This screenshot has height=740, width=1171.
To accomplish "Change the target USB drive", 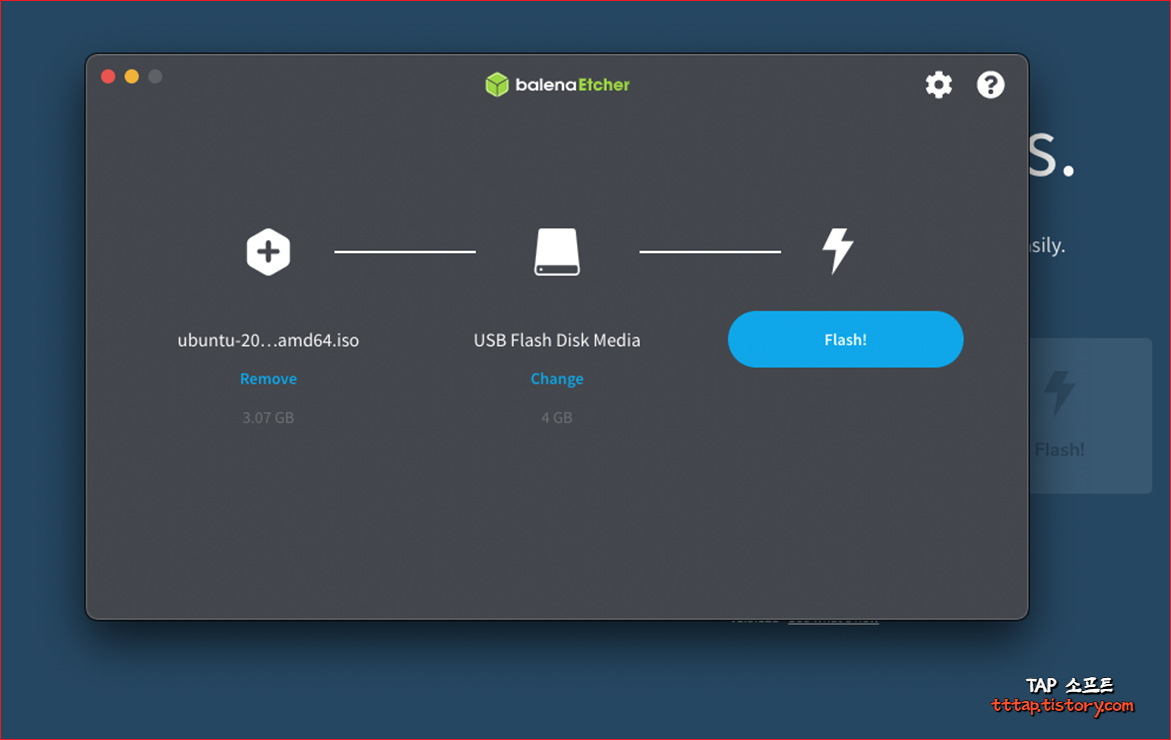I will [556, 379].
